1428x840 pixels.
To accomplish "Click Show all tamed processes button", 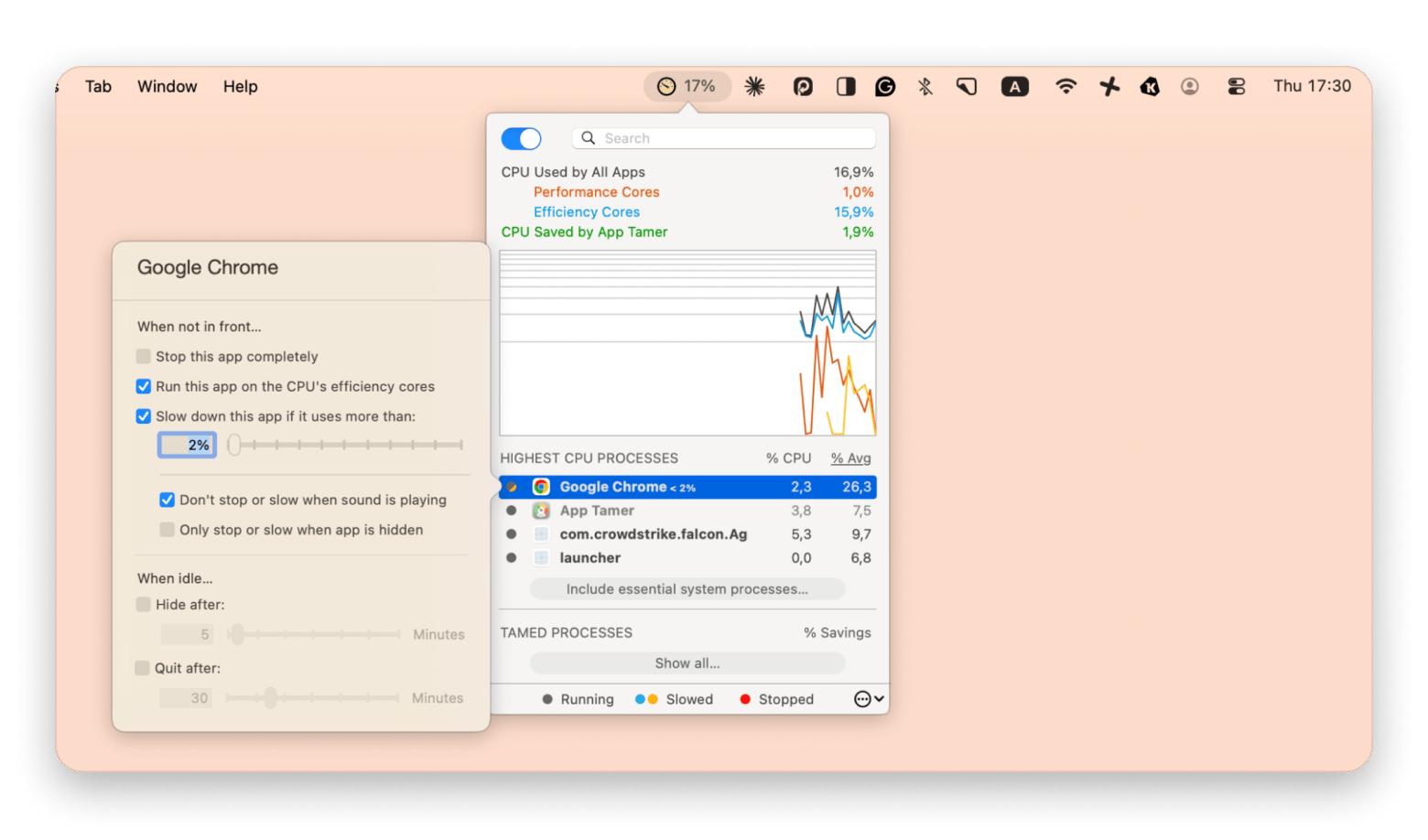I will [687, 663].
